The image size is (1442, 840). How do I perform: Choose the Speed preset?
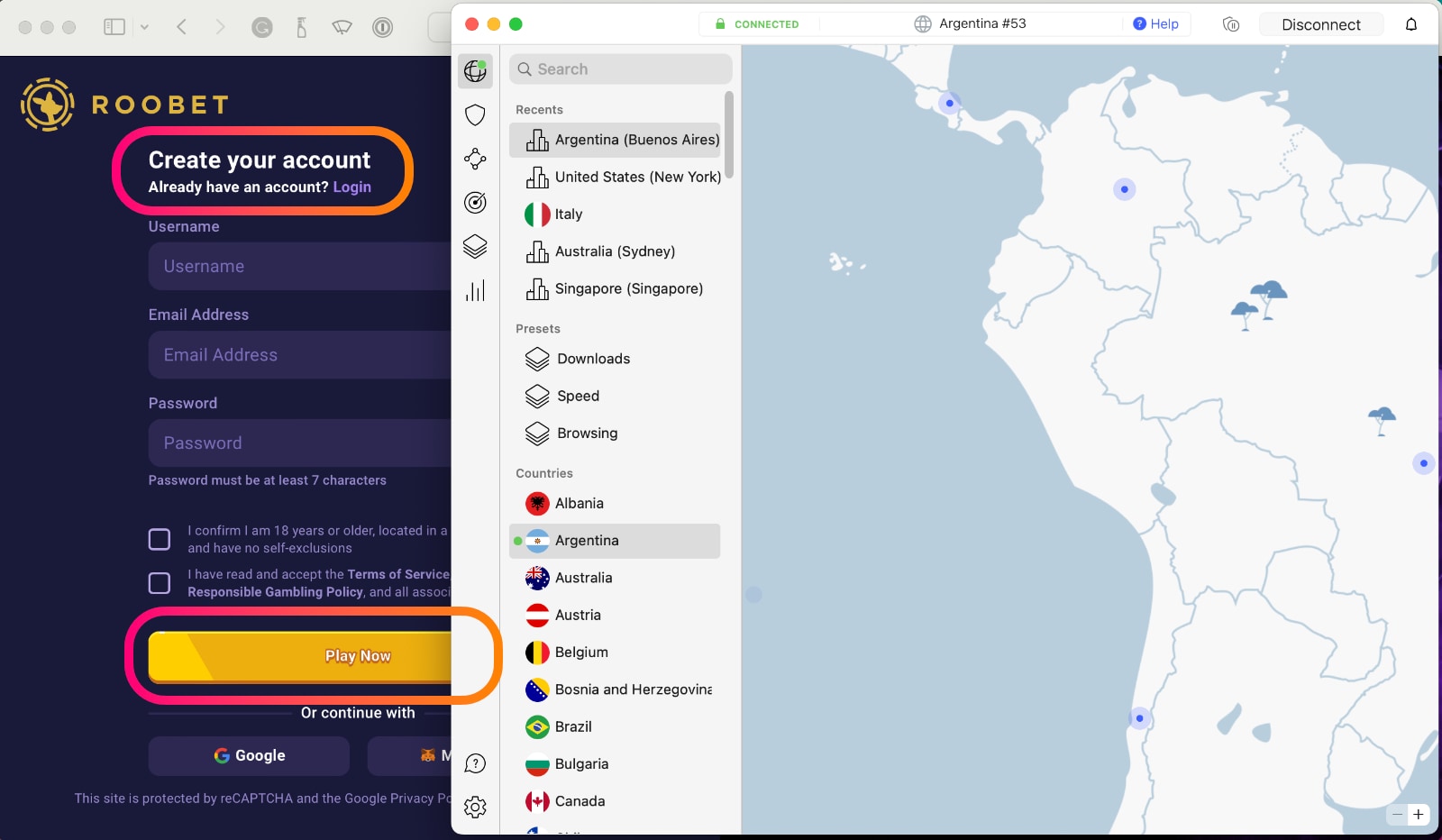click(615, 396)
